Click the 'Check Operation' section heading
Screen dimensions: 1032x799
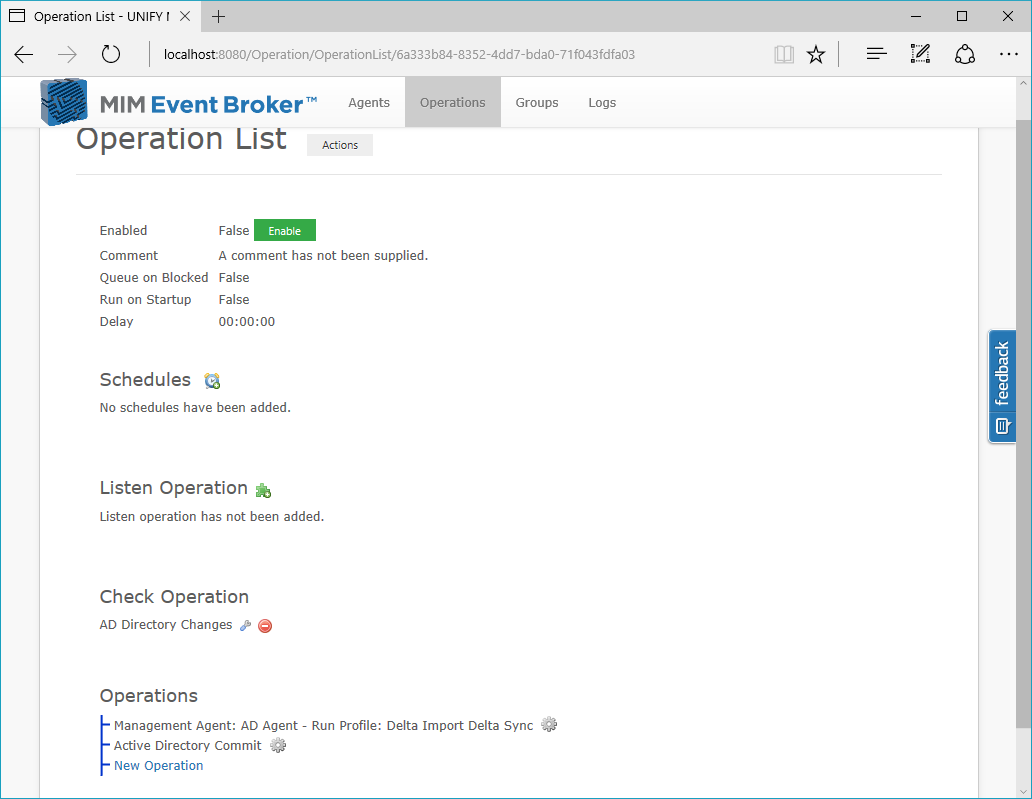174,596
